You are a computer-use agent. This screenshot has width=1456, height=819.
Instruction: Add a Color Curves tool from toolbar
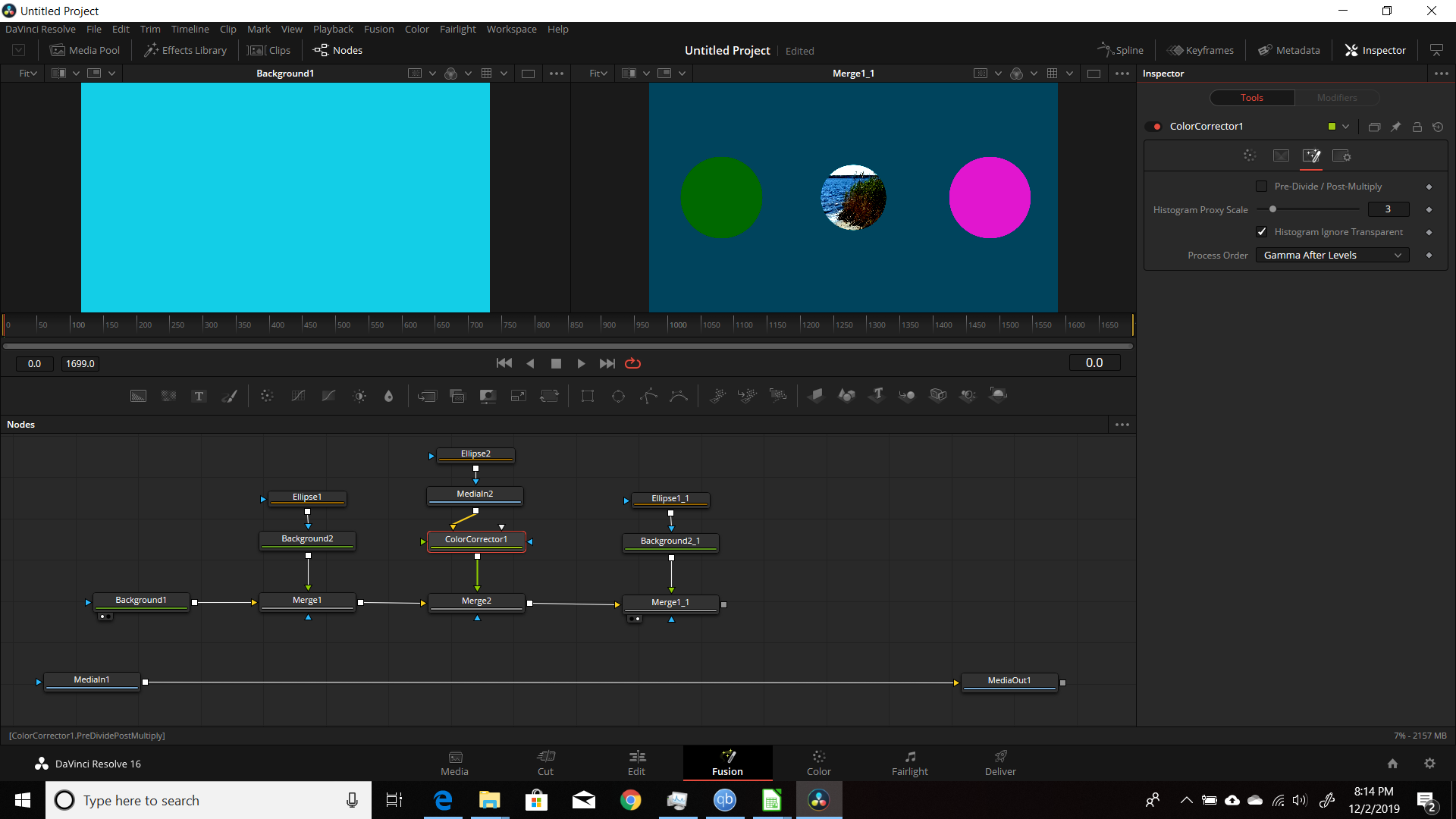pos(298,396)
